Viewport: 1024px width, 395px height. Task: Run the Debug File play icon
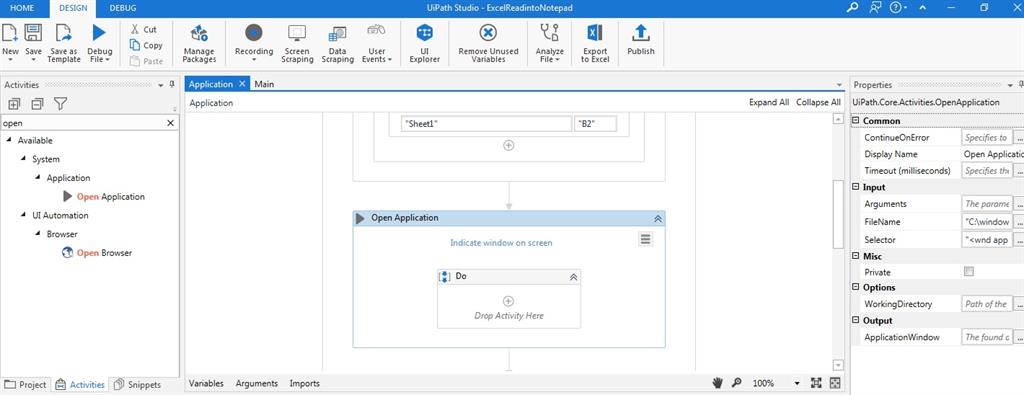[x=99, y=33]
